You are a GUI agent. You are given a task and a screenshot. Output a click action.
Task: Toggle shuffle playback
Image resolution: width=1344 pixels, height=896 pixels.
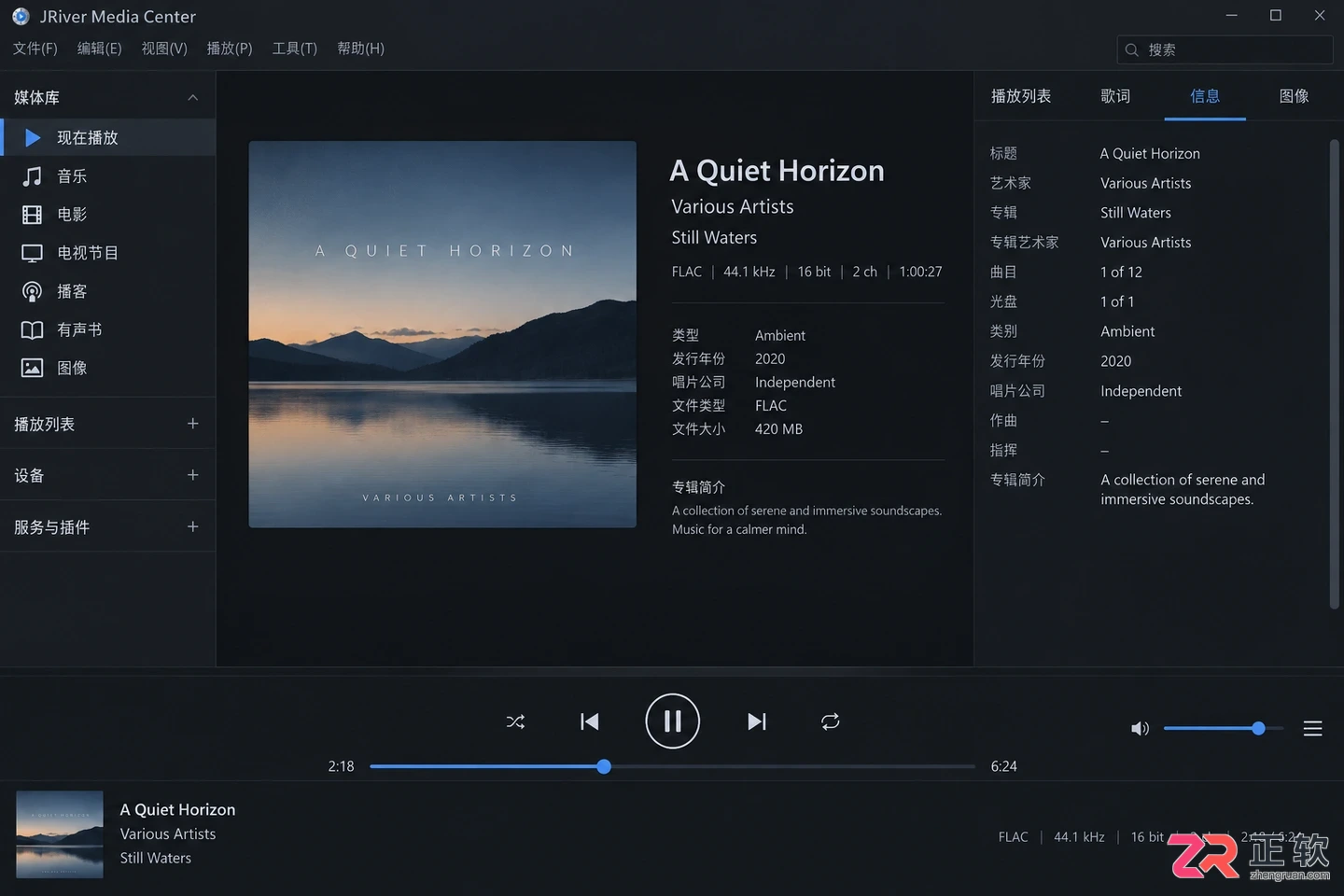coord(515,721)
